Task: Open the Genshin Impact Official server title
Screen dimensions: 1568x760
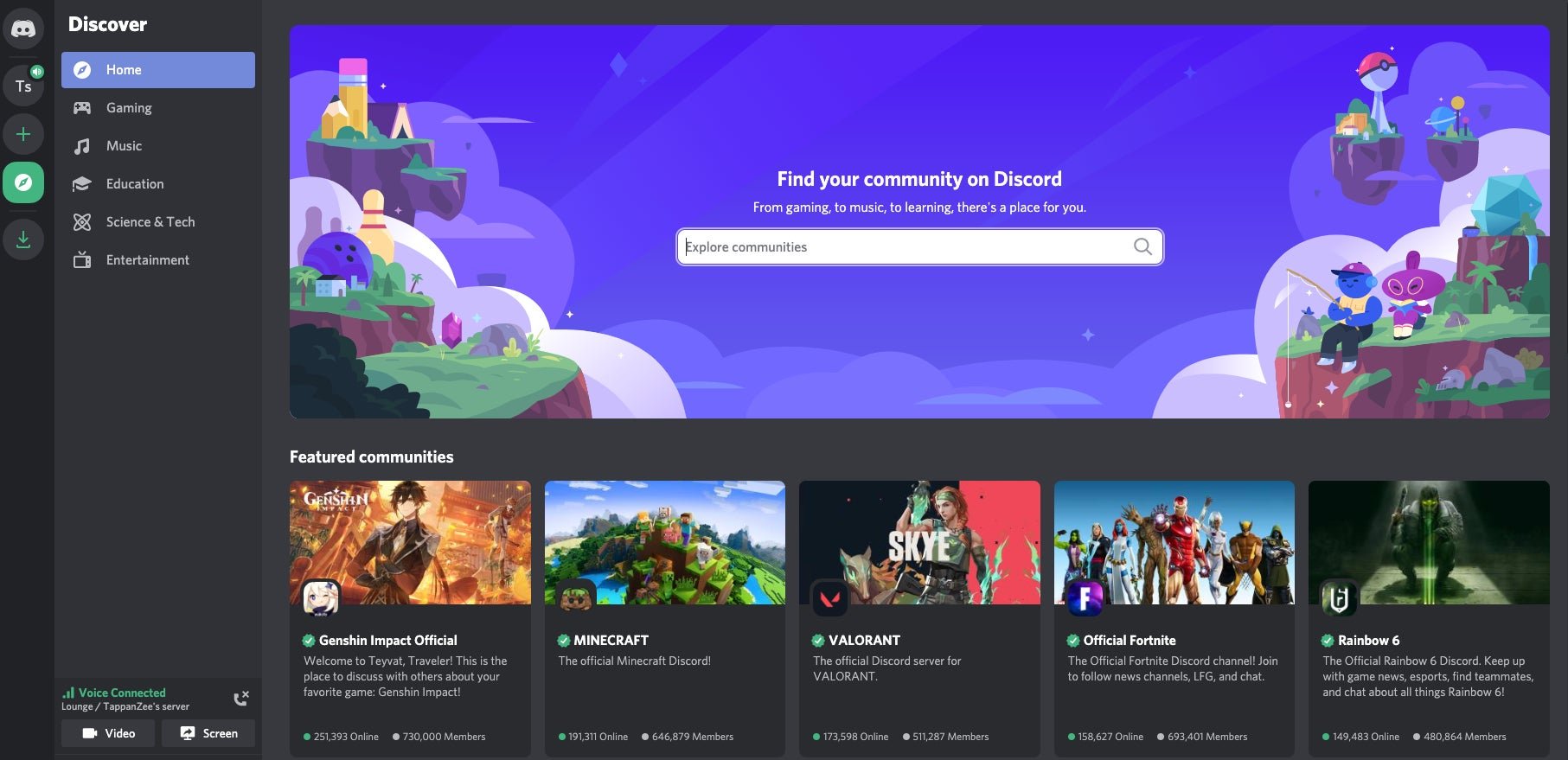Action: 388,641
